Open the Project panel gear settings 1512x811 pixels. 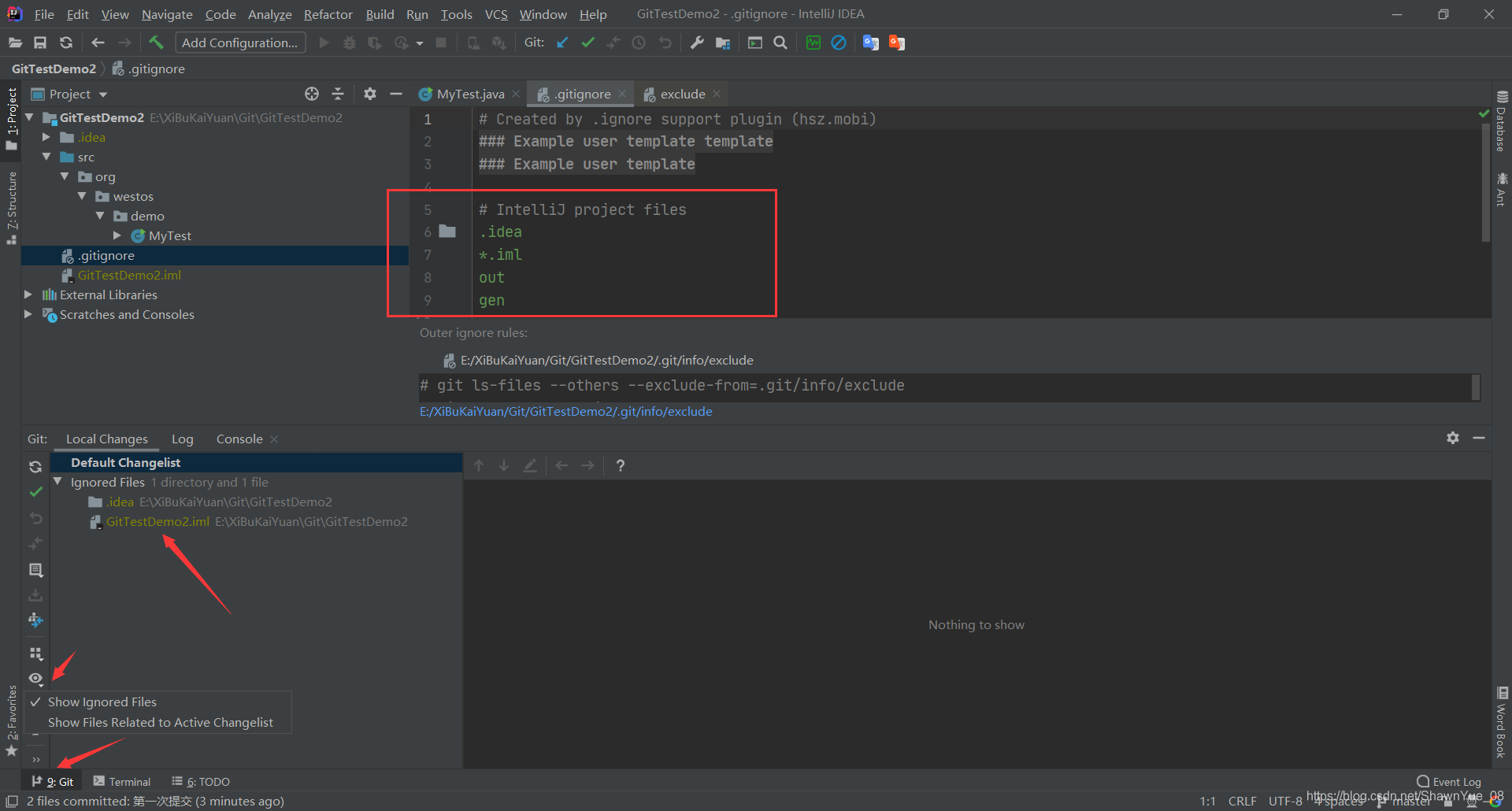pos(370,94)
